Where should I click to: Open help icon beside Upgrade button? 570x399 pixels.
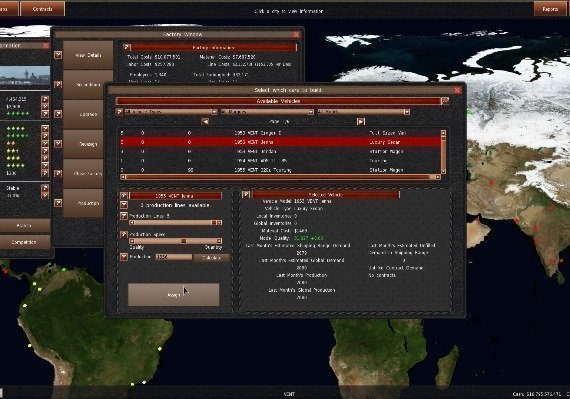(x=58, y=114)
